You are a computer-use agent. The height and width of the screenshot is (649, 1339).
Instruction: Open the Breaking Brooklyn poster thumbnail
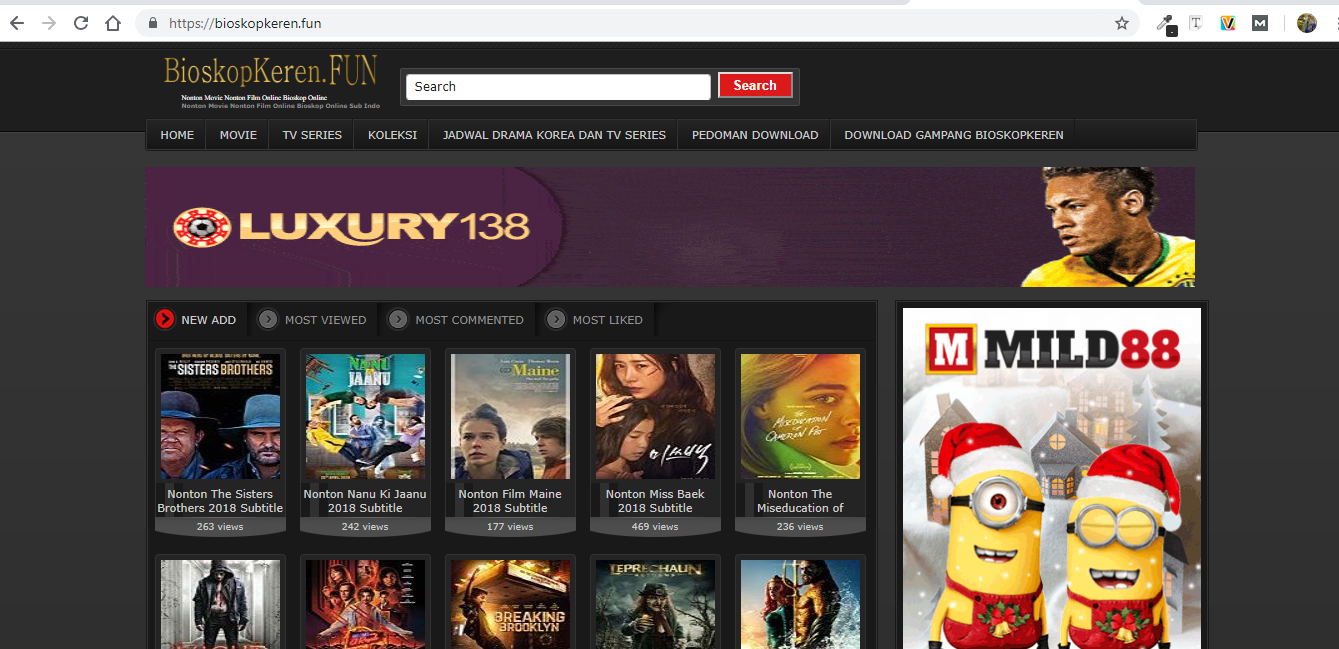[510, 604]
